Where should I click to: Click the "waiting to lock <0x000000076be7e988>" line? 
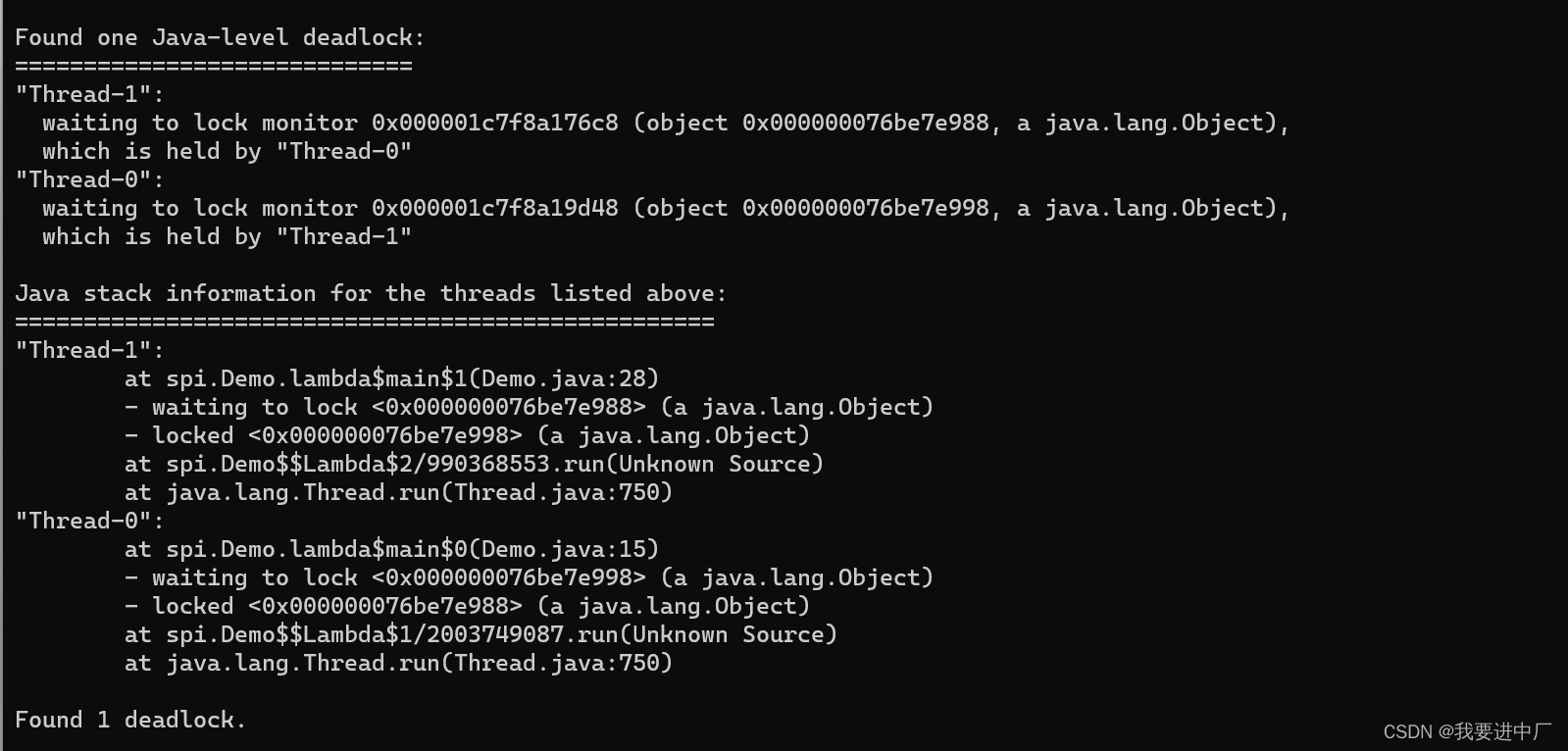pos(529,408)
